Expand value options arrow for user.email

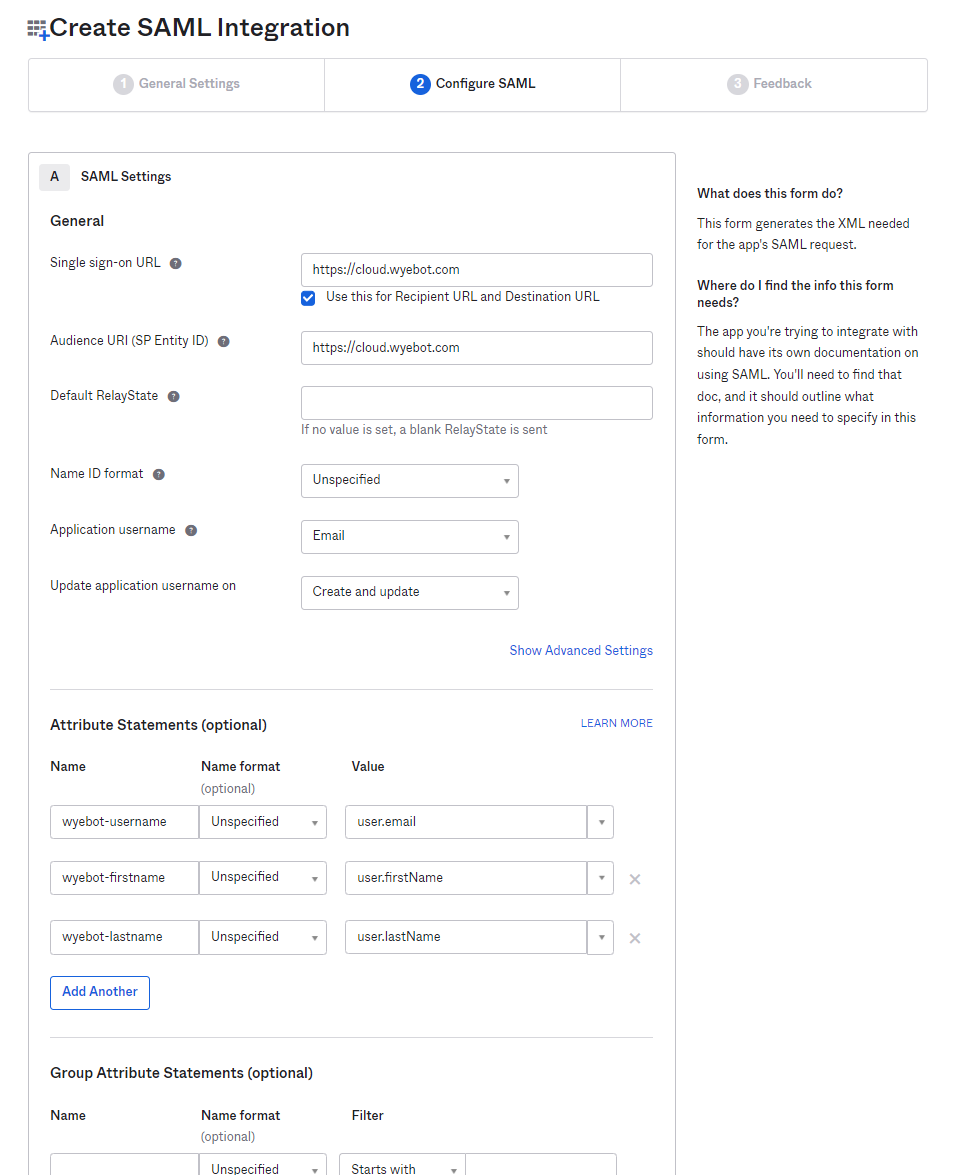pos(601,822)
